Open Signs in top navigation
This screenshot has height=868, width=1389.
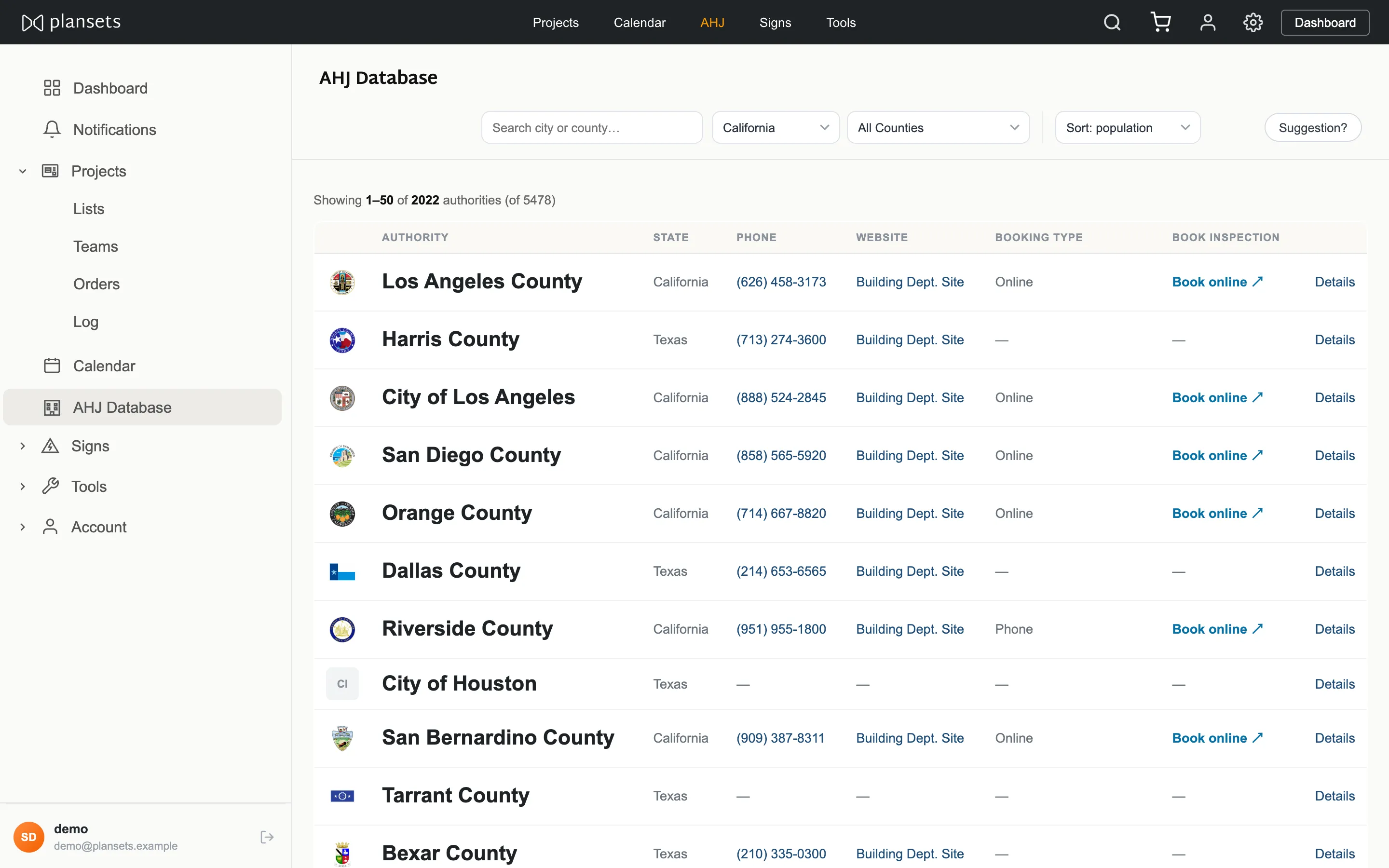coord(775,22)
